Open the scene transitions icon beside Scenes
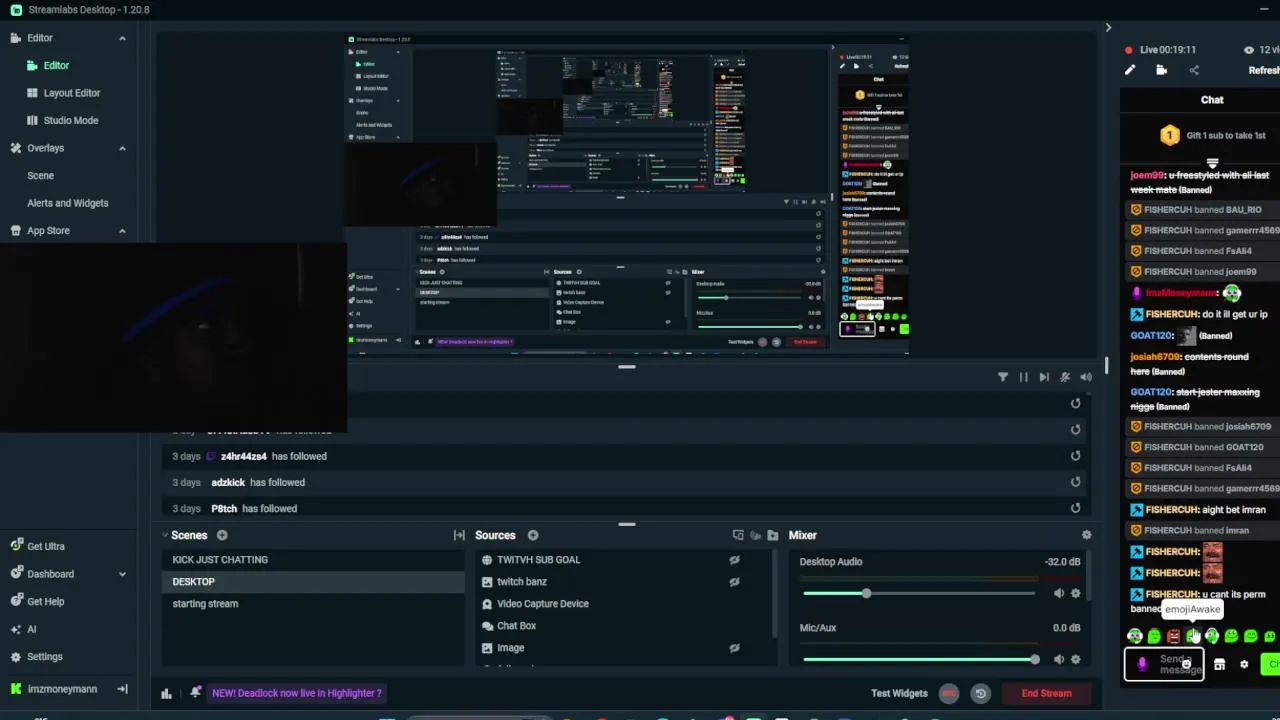This screenshot has height=720, width=1280. point(459,535)
